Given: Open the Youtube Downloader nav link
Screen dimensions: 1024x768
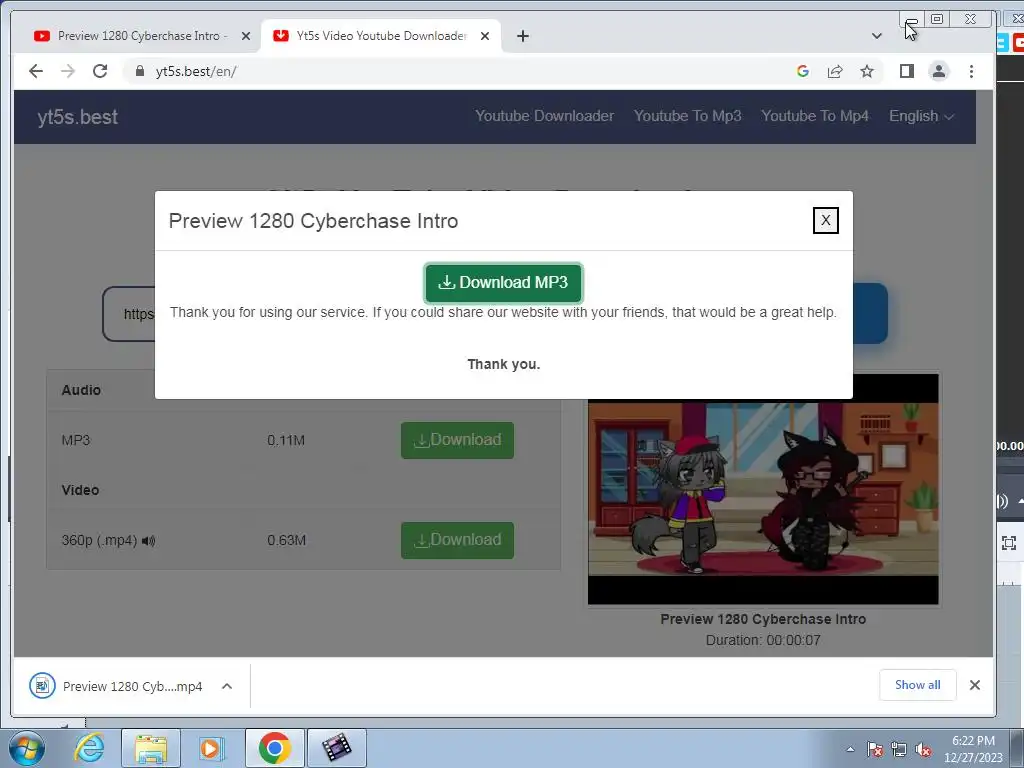Looking at the screenshot, I should pyautogui.click(x=544, y=116).
